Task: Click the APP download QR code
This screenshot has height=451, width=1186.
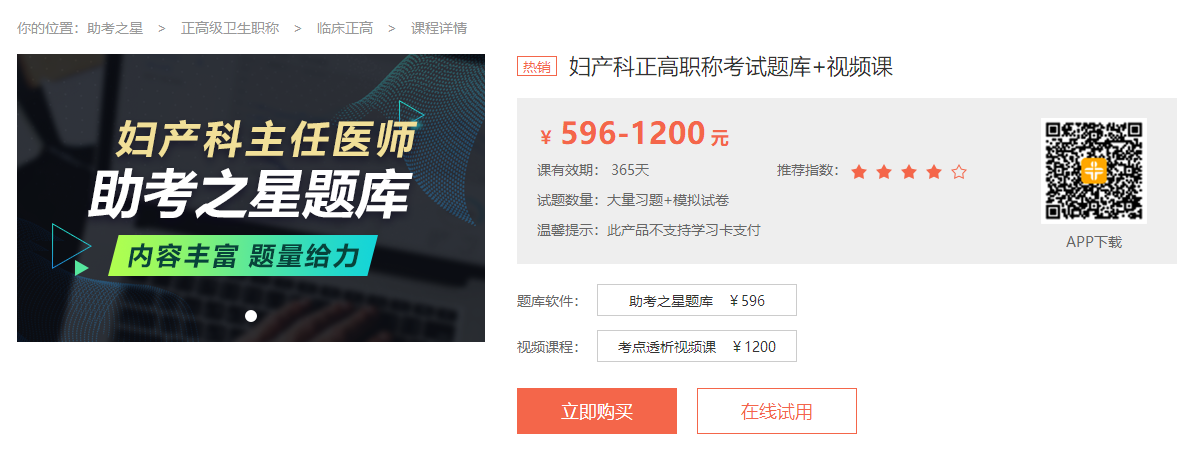Action: (x=1094, y=171)
